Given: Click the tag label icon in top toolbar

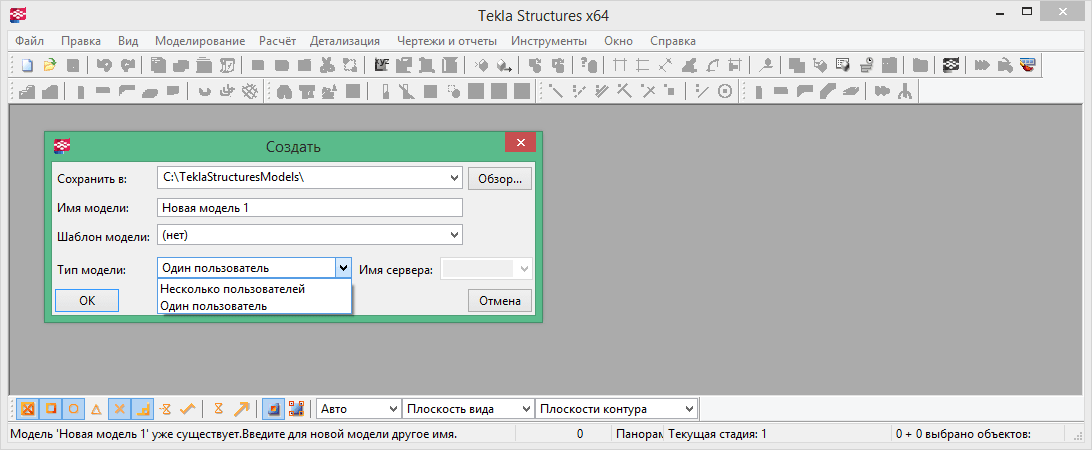Looking at the screenshot, I should coord(820,65).
